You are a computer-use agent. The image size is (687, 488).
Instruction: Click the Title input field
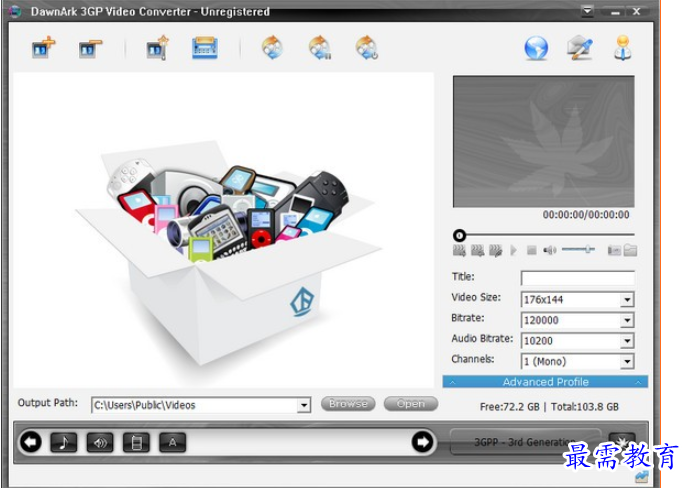coord(577,278)
